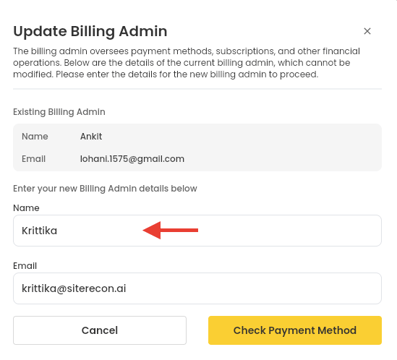Viewport: 397px width, 360px height.
Task: Click 'Enter your new Billing Admin details below' text
Action: coord(105,189)
